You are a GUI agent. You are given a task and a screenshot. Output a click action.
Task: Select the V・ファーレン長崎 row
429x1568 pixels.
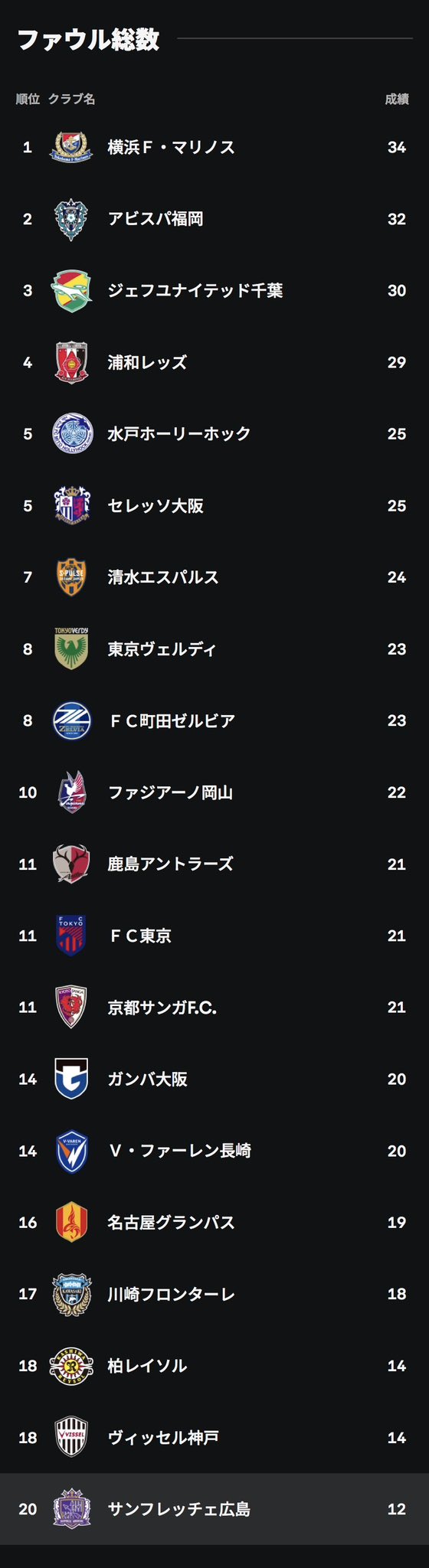(215, 1150)
